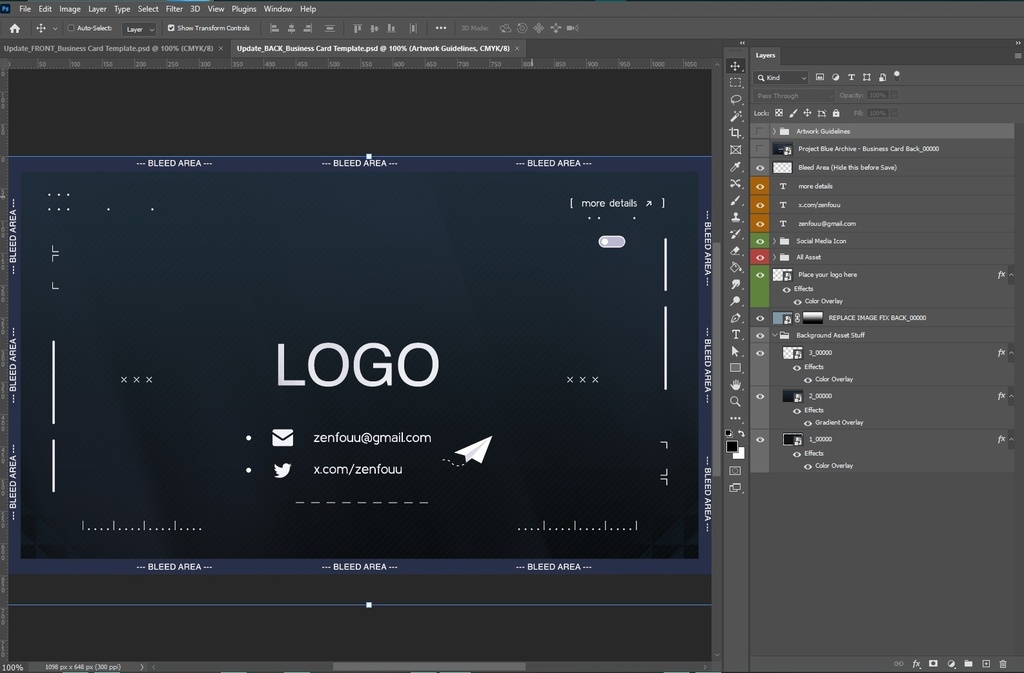The width and height of the screenshot is (1024, 673).
Task: Click the delete layer trash icon
Action: tap(1003, 664)
